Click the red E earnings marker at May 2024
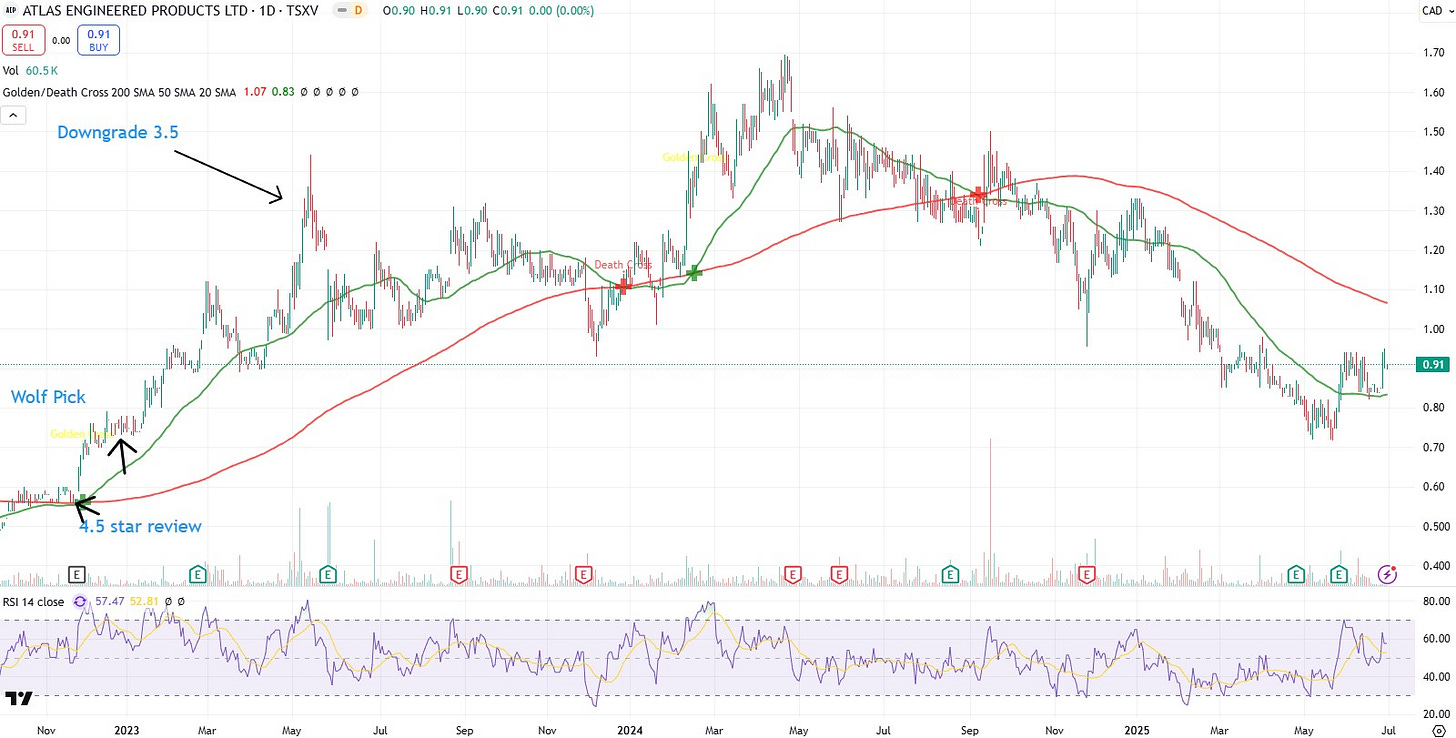 click(793, 574)
